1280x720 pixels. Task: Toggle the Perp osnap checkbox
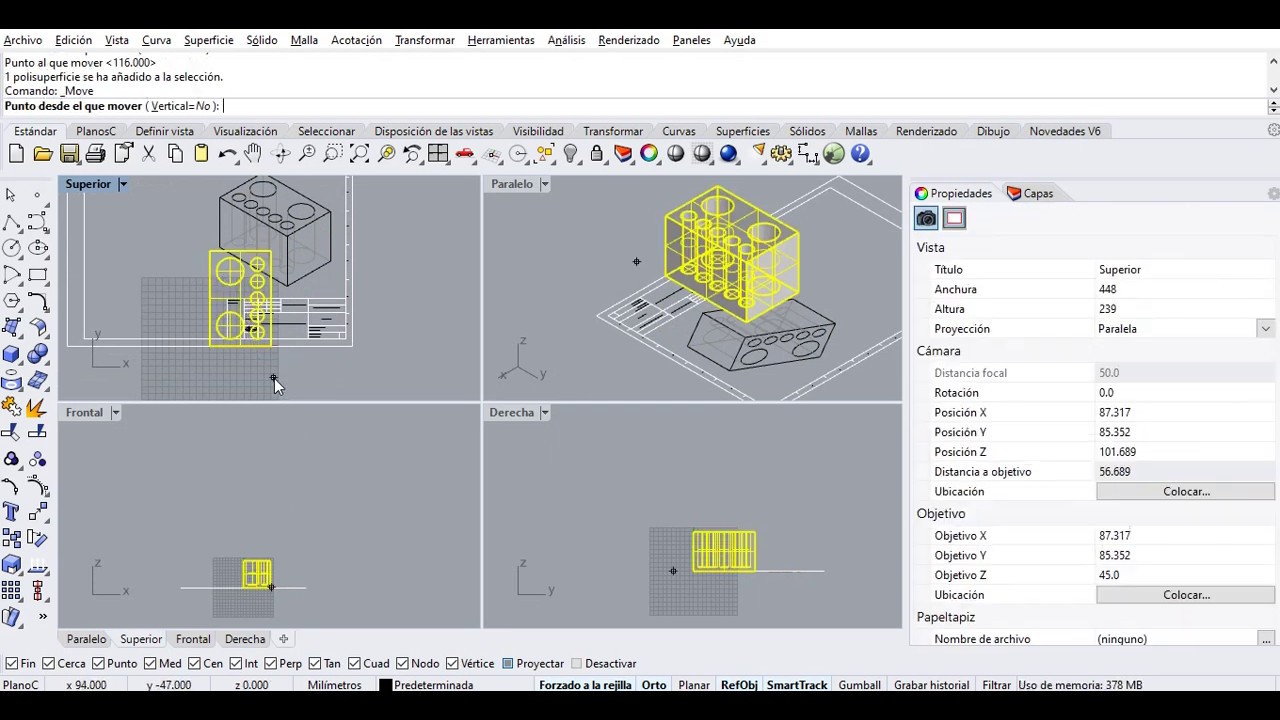[270, 664]
